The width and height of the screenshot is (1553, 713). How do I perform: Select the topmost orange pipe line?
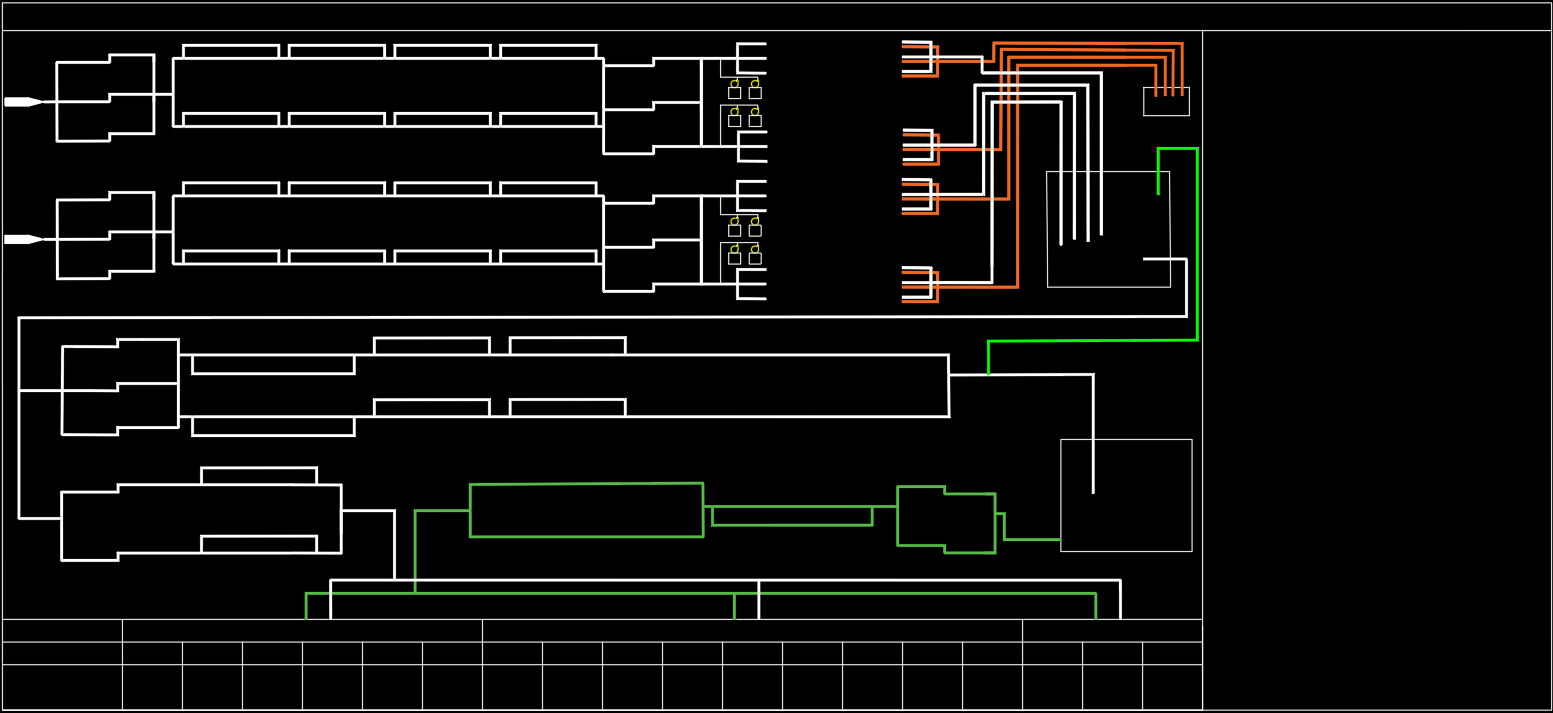pyautogui.click(x=1088, y=44)
